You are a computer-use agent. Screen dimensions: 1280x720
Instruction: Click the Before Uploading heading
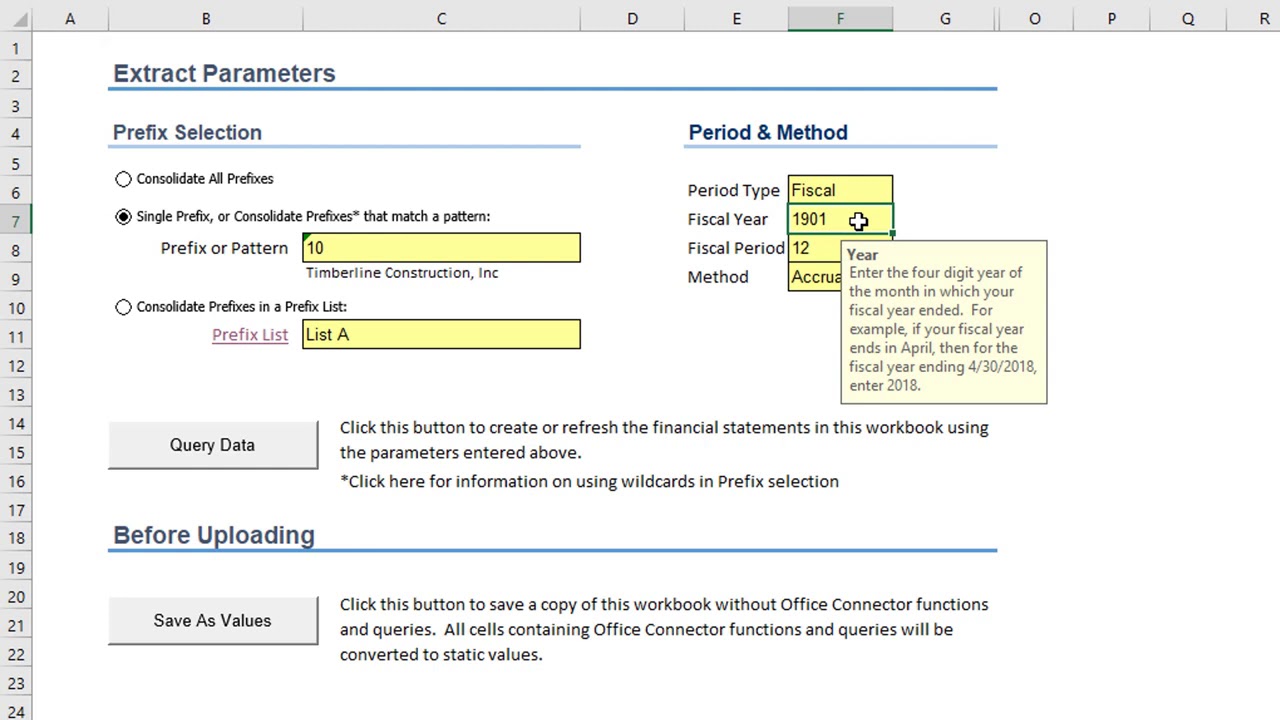pos(214,536)
